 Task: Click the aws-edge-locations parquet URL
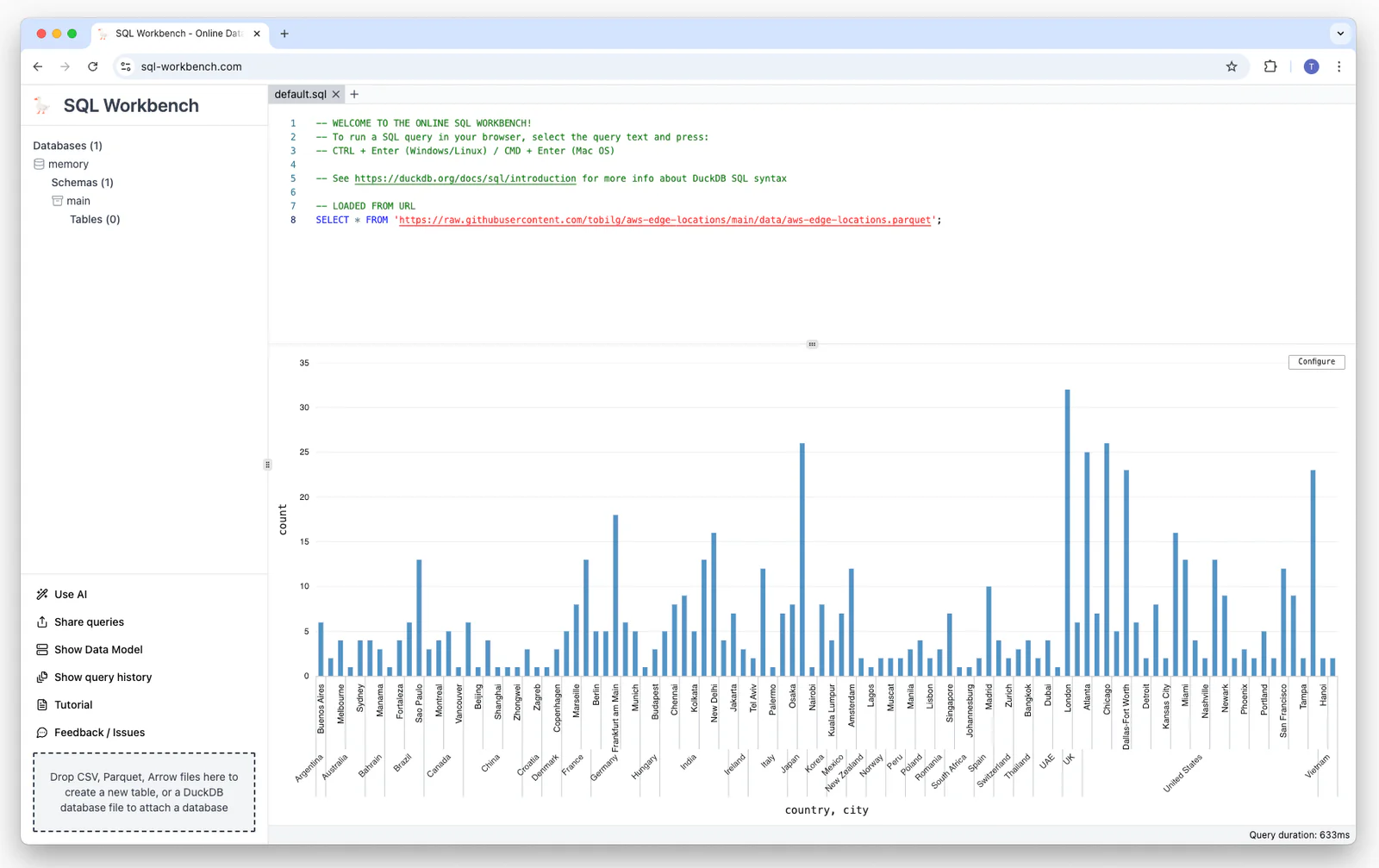coord(665,220)
